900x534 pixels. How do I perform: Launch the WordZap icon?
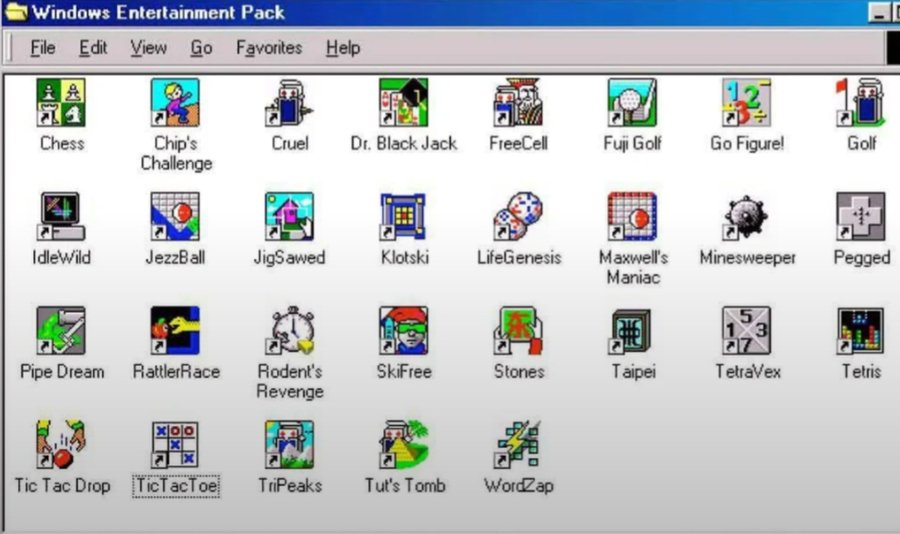pos(518,444)
